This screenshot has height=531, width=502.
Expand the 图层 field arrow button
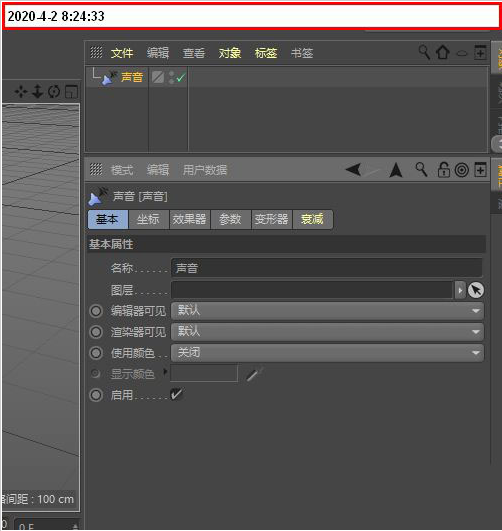coord(460,290)
